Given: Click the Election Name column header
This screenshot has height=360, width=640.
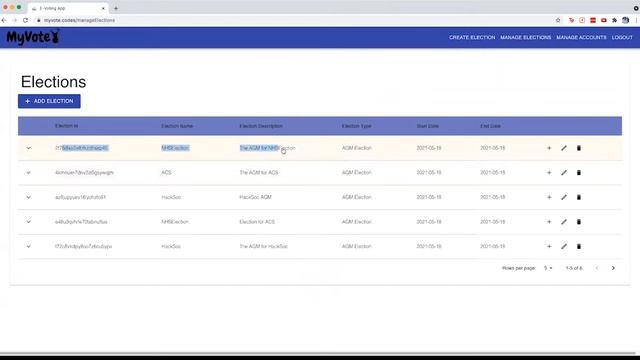Looking at the screenshot, I should click(177, 126).
